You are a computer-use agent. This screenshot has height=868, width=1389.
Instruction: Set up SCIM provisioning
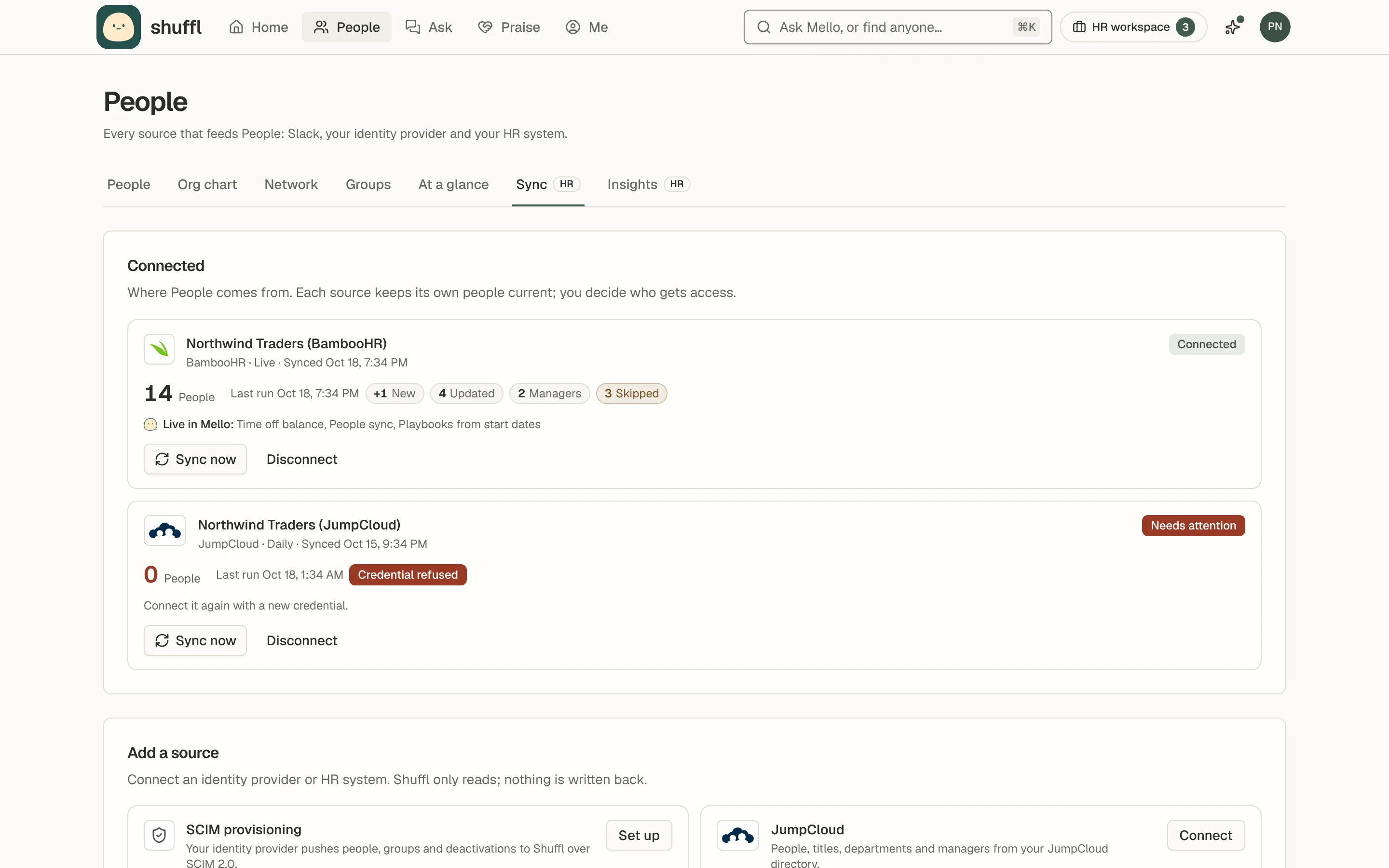pos(639,835)
